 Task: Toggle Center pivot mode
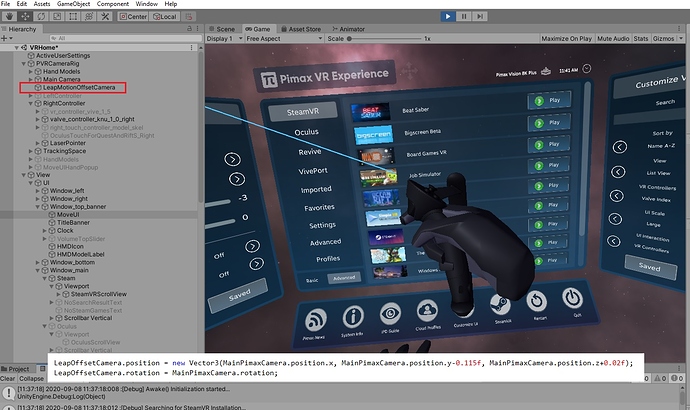[x=133, y=17]
